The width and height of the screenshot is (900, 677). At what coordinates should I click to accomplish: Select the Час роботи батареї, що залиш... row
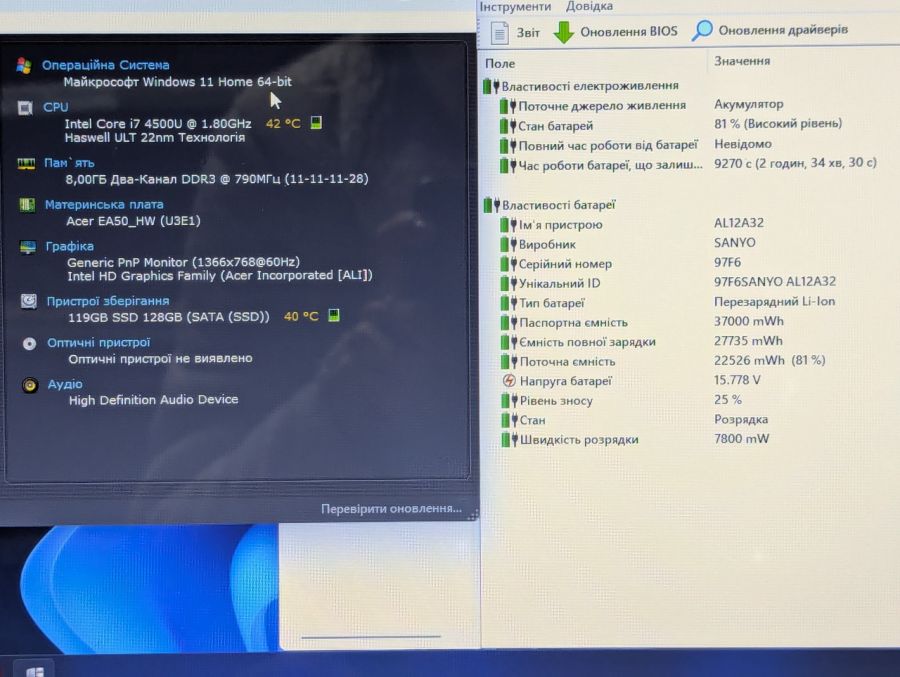click(x=689, y=165)
